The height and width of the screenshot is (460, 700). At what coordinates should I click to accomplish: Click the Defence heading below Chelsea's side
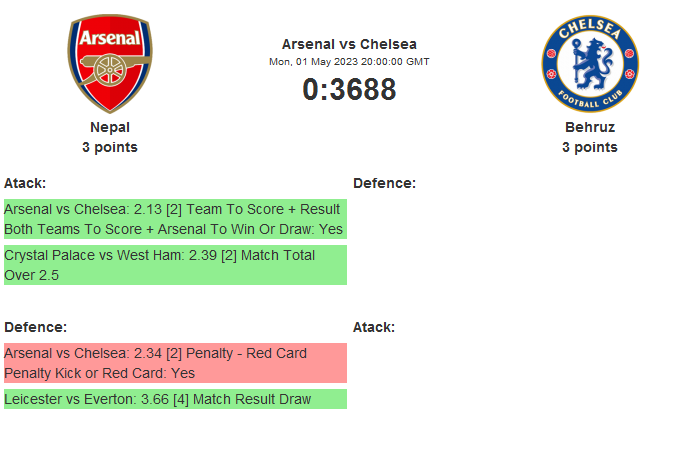pos(384,183)
